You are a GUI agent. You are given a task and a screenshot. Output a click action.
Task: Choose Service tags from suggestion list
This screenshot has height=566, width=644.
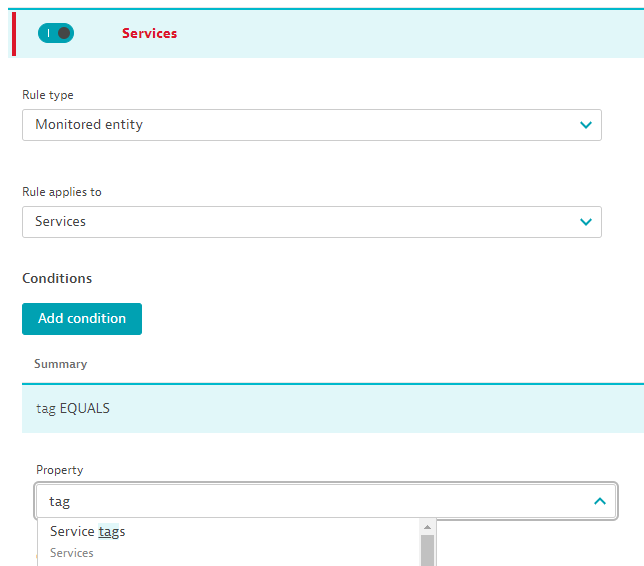pos(88,532)
